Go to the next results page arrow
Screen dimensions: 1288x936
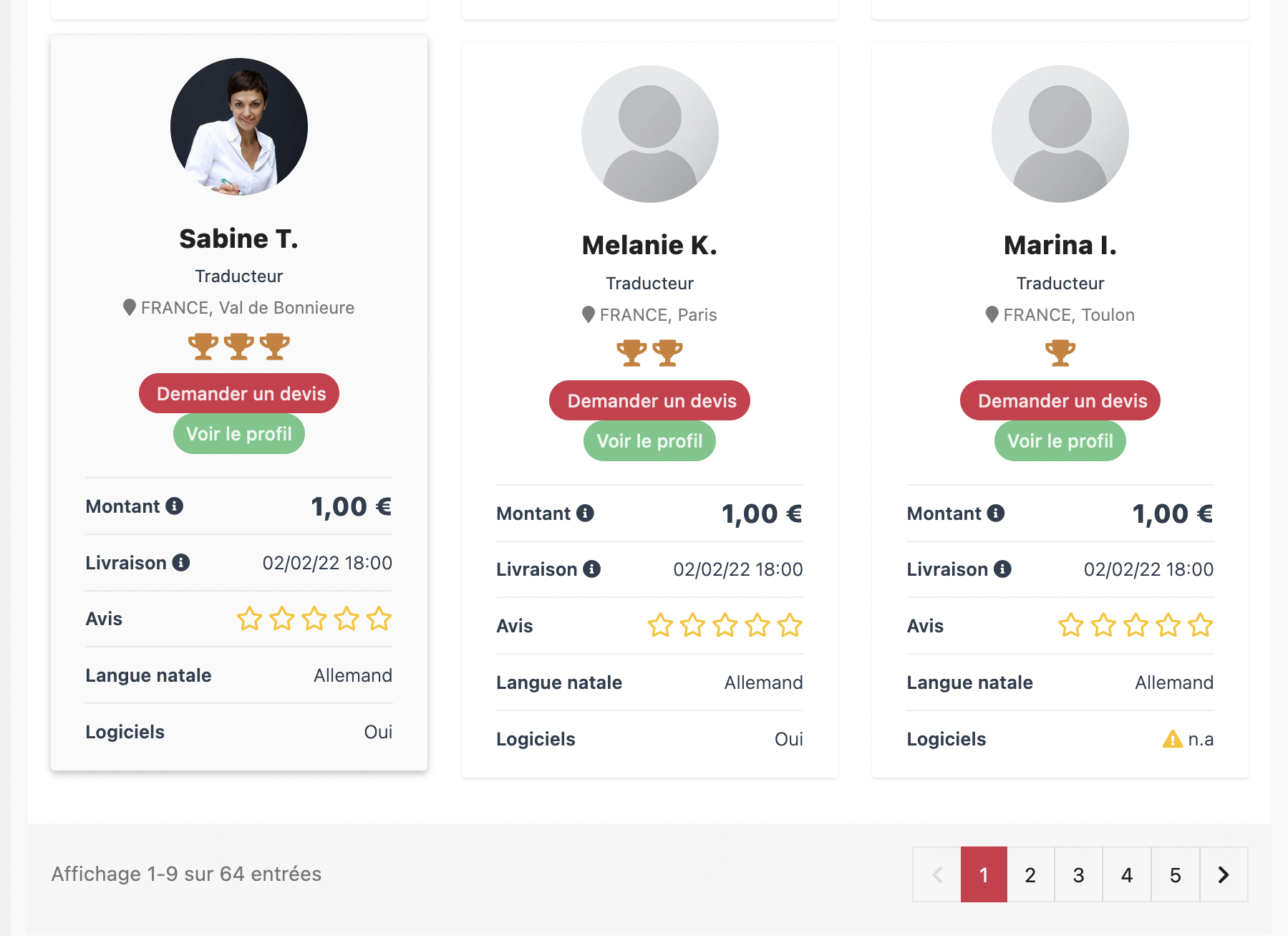(x=1224, y=874)
